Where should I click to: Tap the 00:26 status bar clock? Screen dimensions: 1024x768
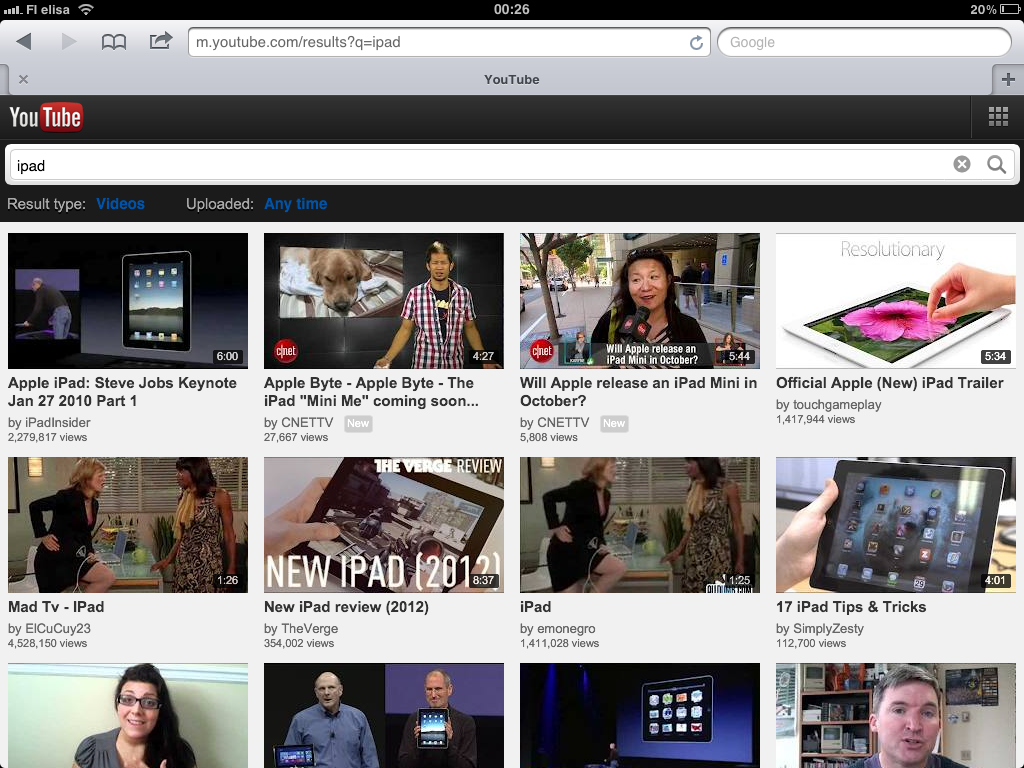point(511,9)
